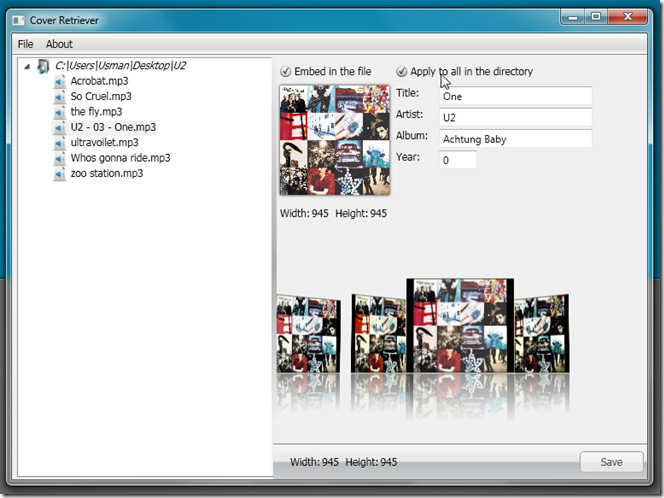Select the center cover in the carousel
Viewport: 664px width, 498px height.
[460, 325]
